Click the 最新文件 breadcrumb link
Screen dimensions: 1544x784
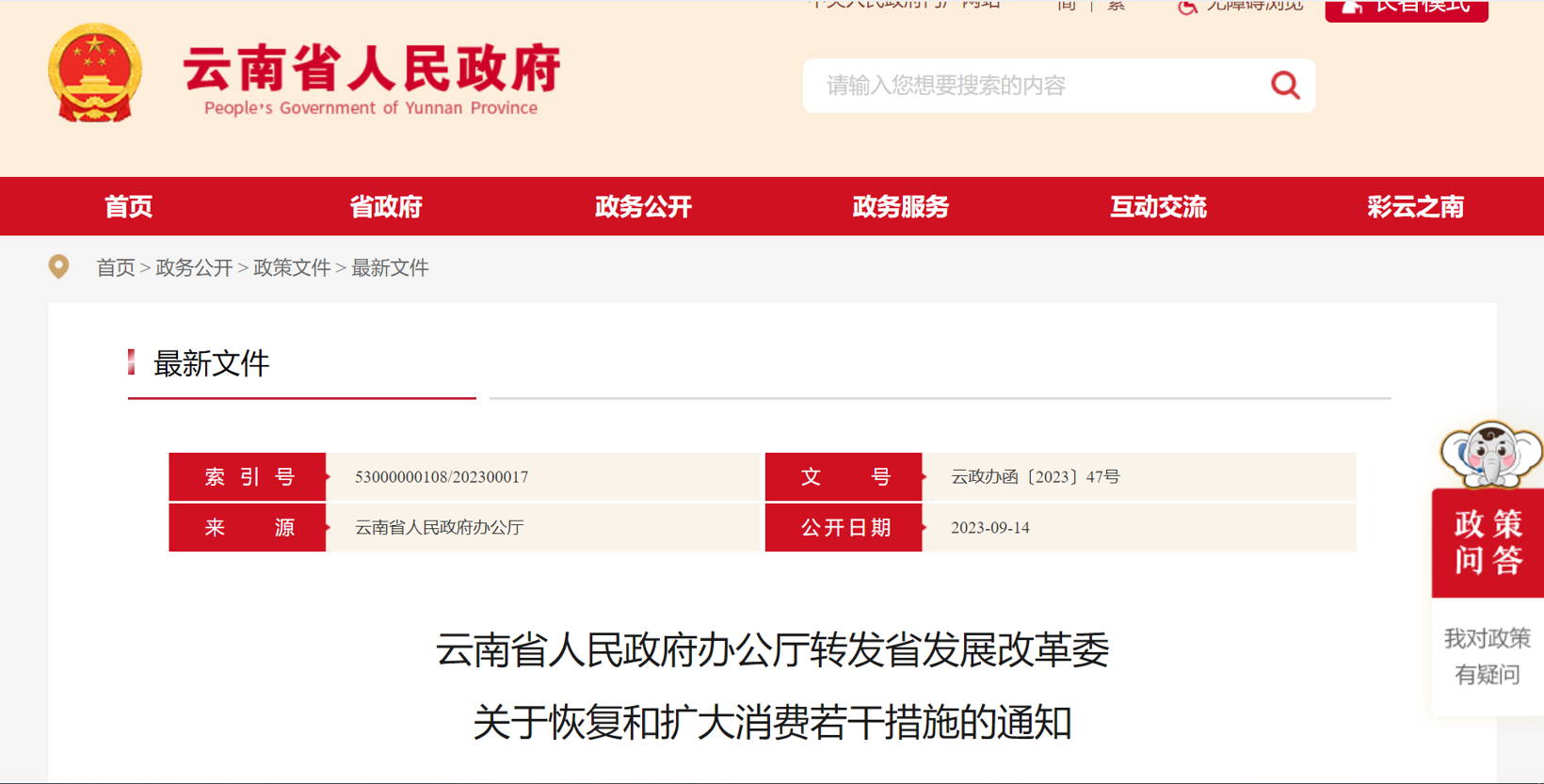pos(390,268)
